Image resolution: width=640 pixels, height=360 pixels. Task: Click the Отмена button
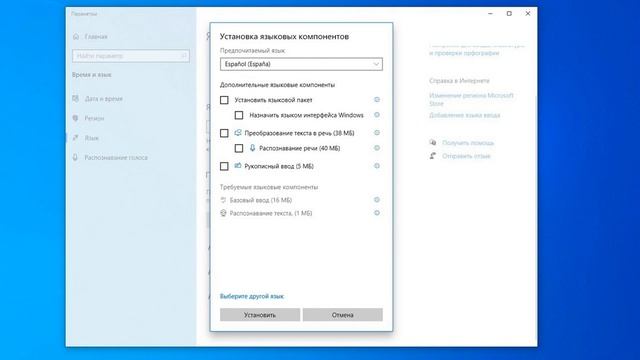(342, 315)
